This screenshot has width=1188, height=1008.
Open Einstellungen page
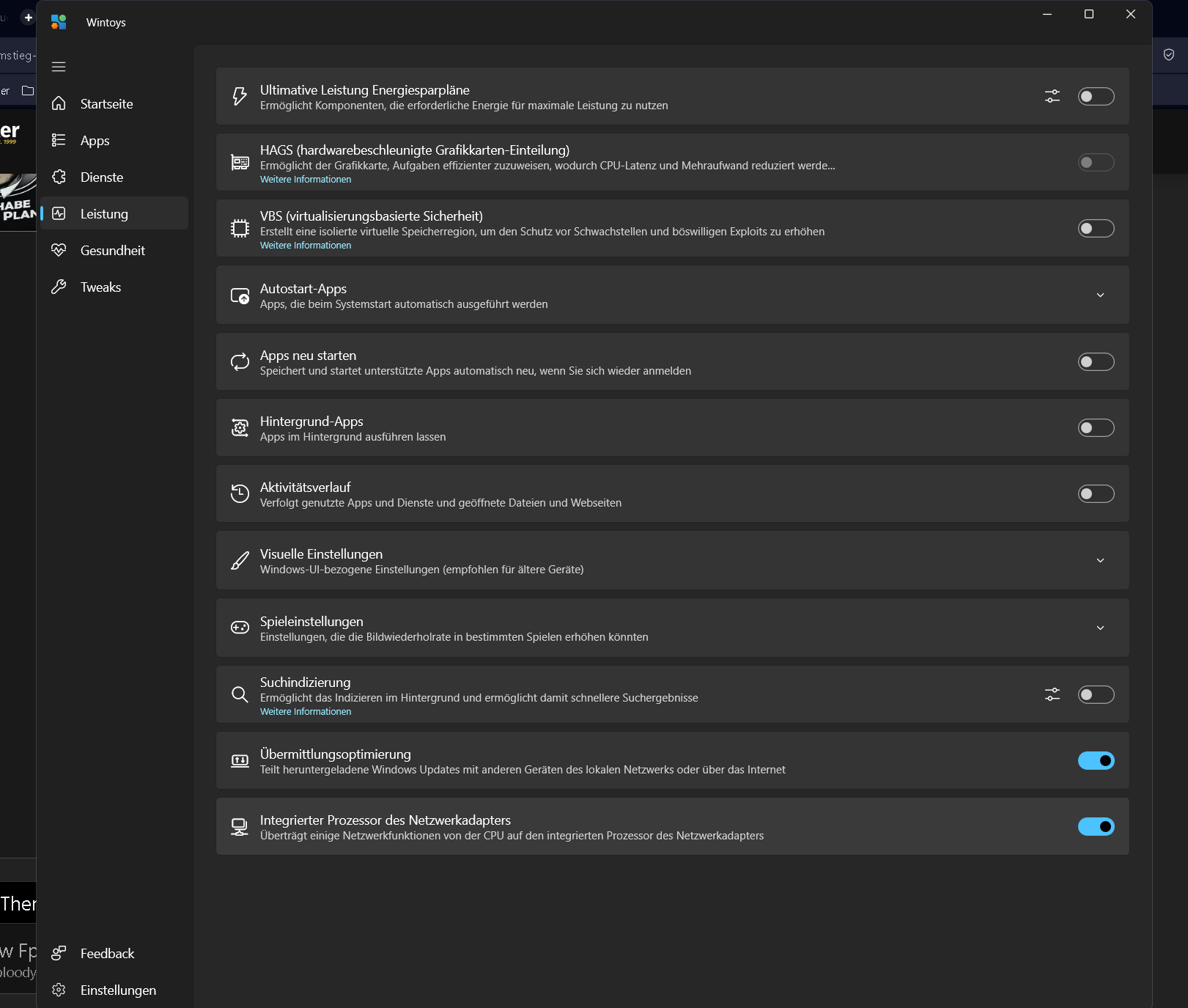114,990
